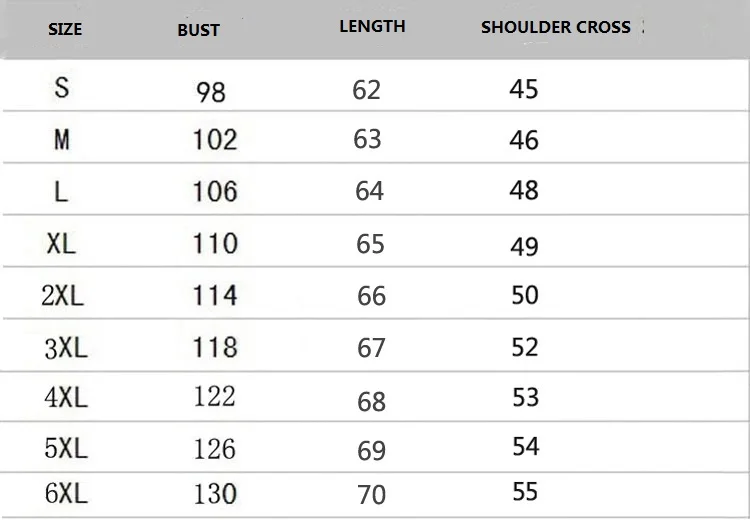Select the S size row label

(62, 88)
